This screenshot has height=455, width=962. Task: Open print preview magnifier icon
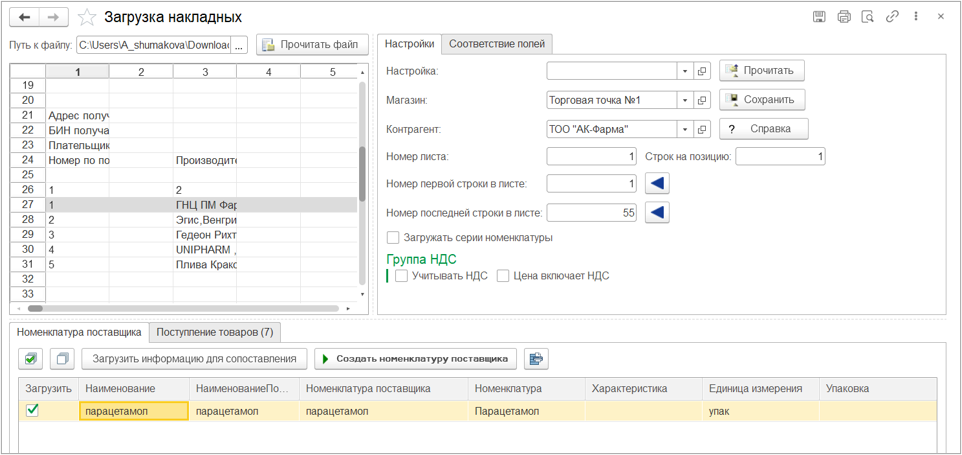pos(868,17)
